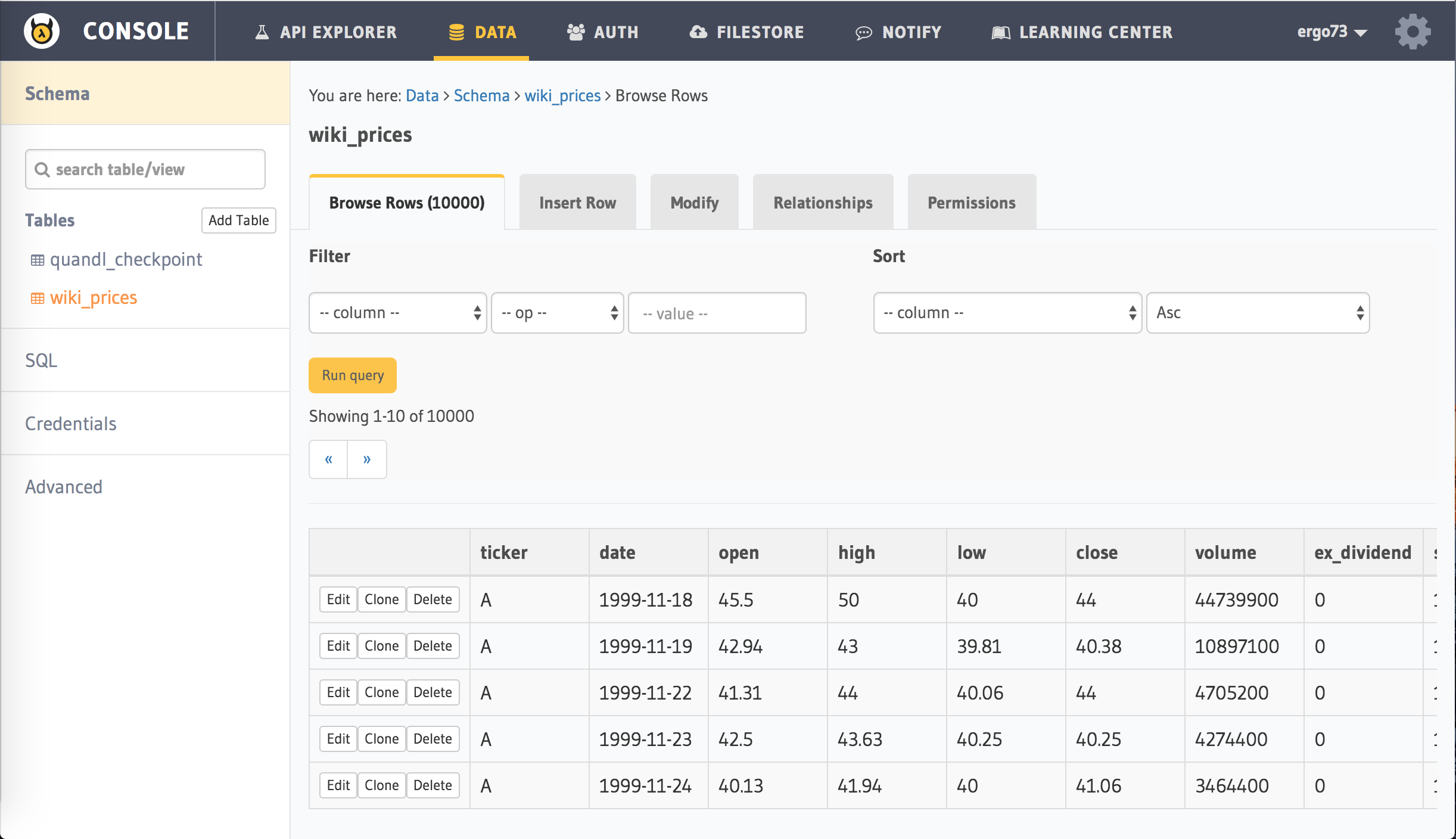Open the Filter column dropdown

397,313
